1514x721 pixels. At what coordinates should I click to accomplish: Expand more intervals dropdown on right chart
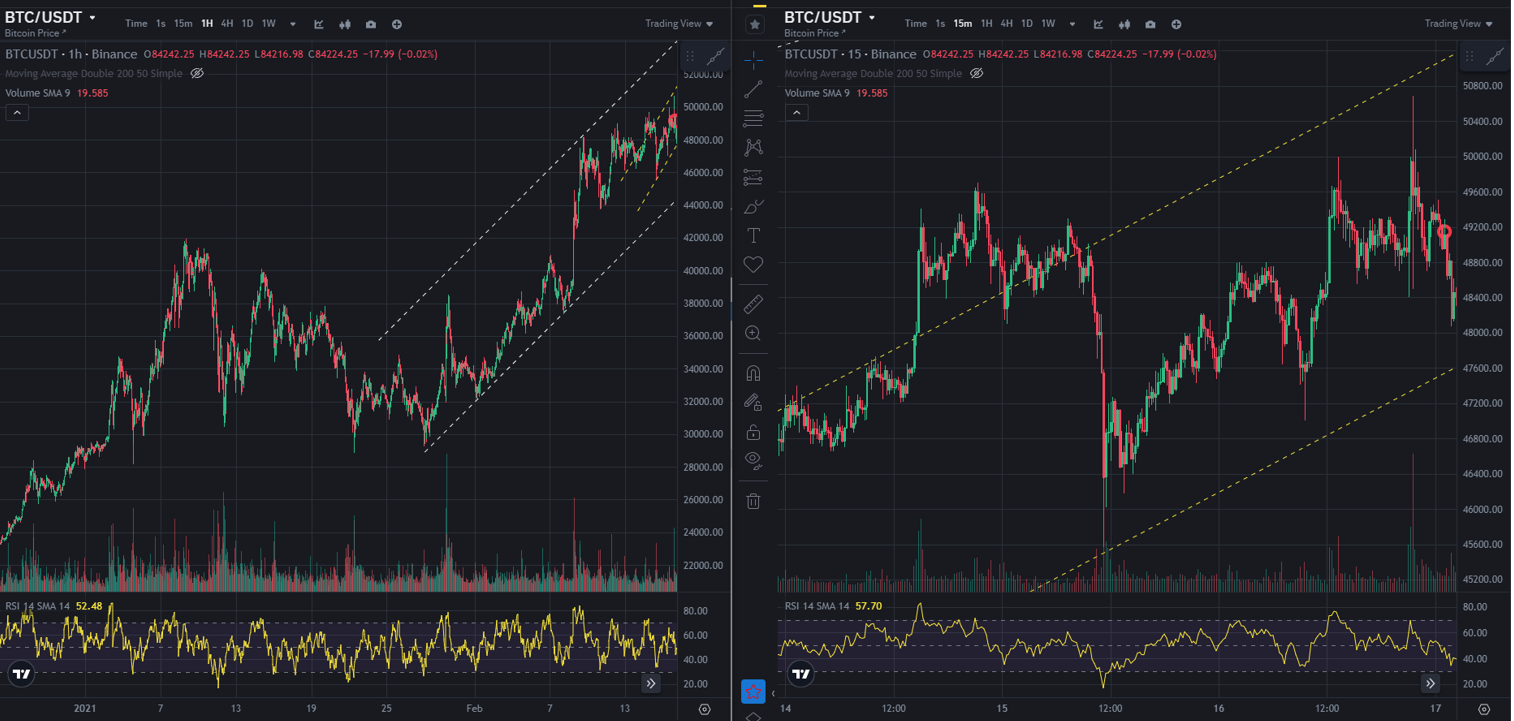tap(1072, 24)
